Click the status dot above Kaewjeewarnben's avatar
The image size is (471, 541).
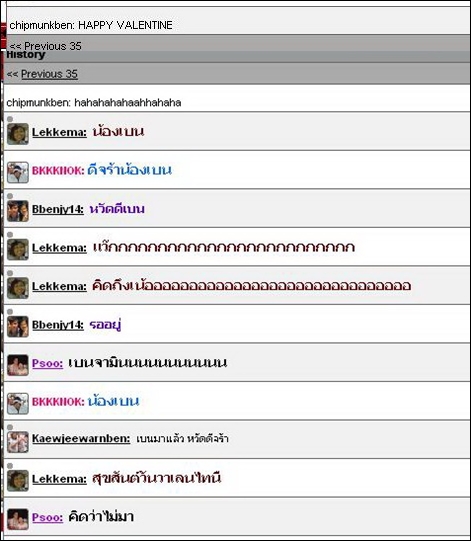tap(10, 427)
